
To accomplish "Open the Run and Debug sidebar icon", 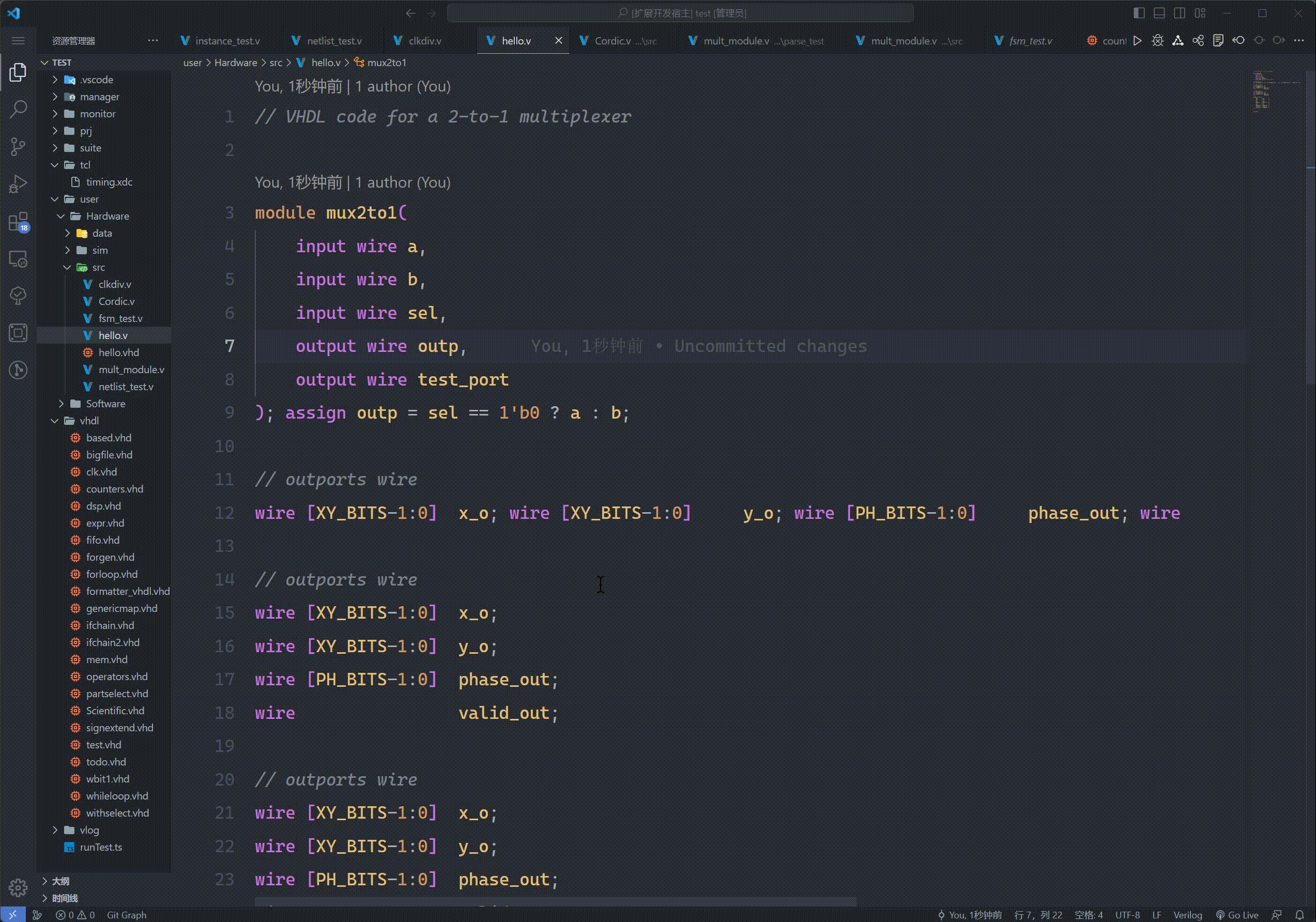I will pyautogui.click(x=18, y=183).
